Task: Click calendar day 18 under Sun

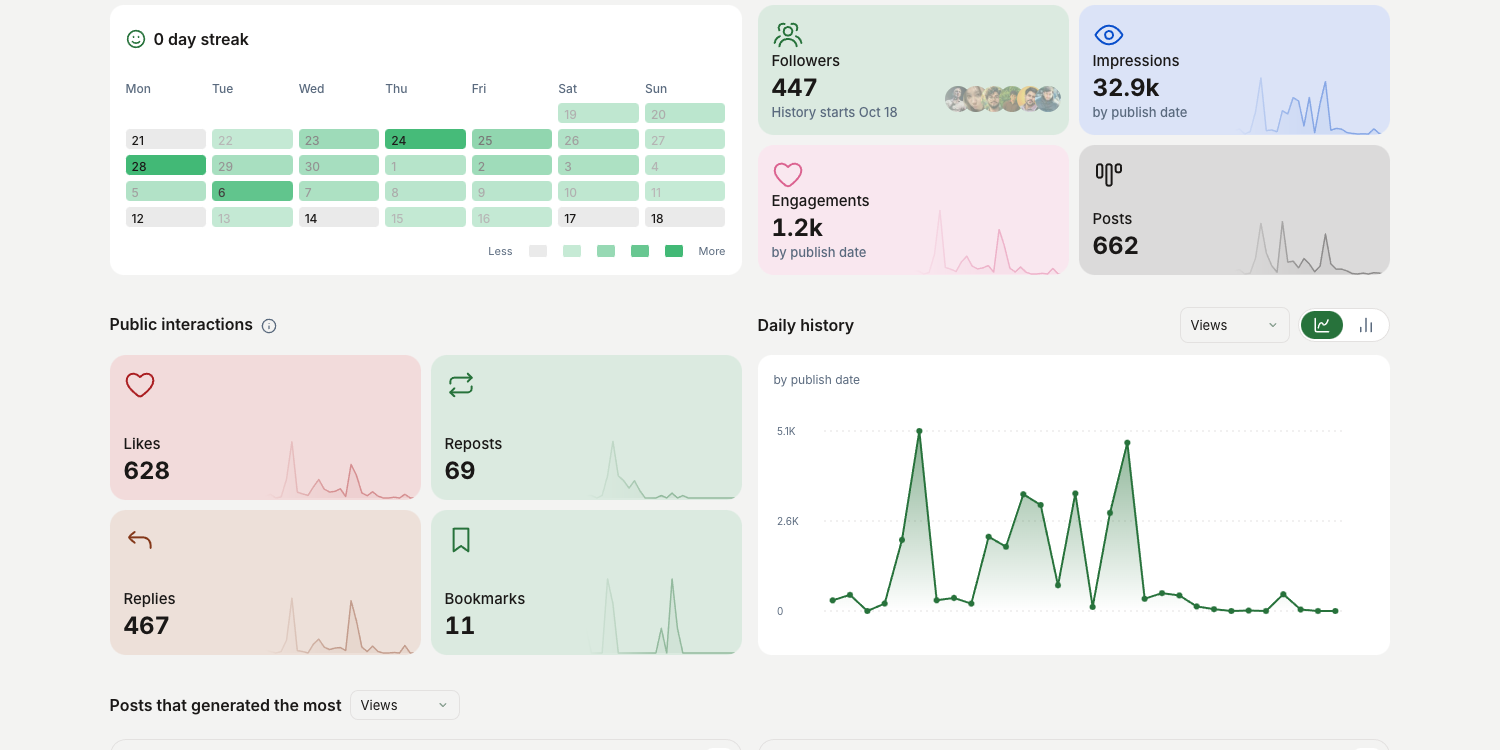Action: tap(685, 218)
